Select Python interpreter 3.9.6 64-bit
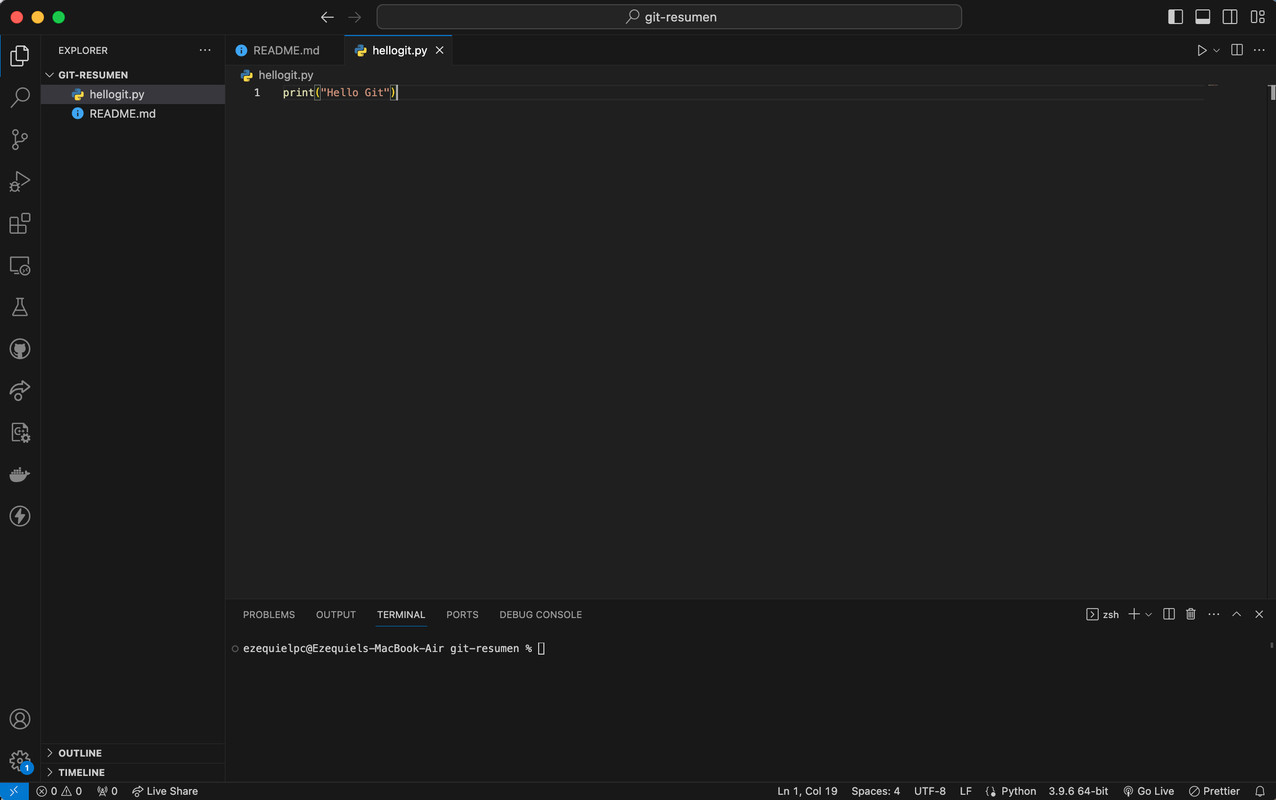The image size is (1276, 800). [x=1078, y=791]
